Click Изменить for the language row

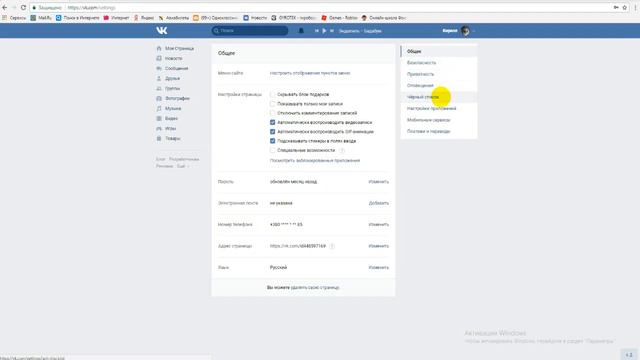(x=378, y=268)
